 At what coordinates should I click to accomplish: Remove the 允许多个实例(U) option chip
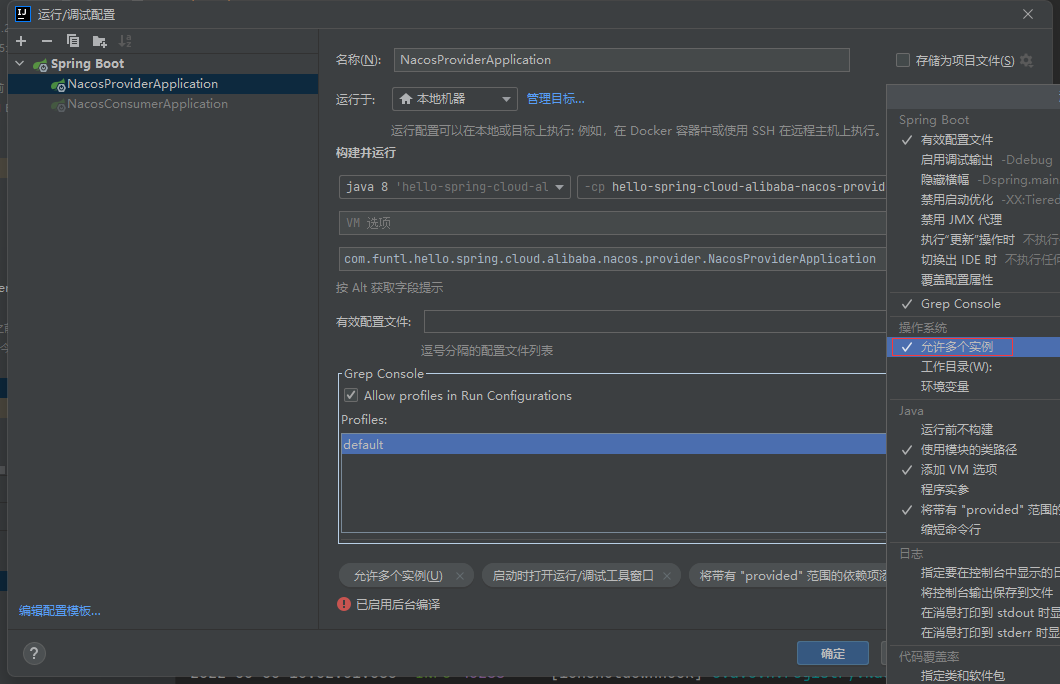tap(460, 576)
